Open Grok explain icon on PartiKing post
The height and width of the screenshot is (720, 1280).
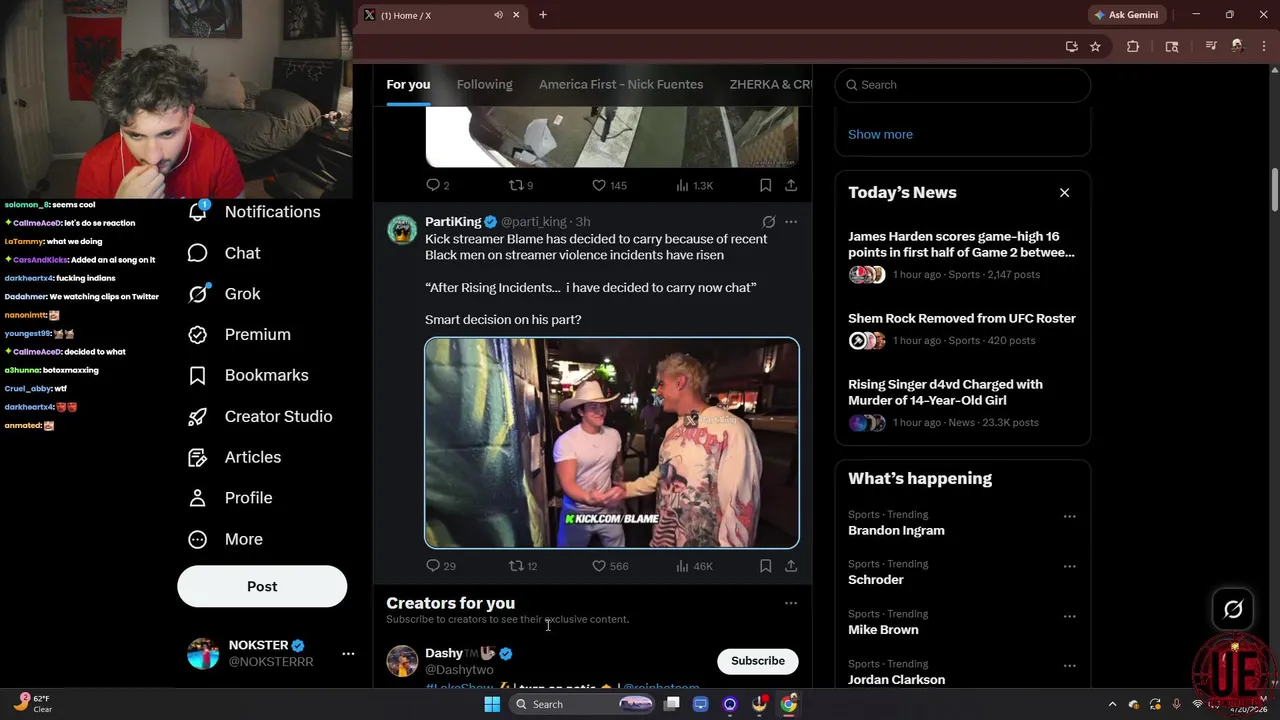tap(768, 222)
